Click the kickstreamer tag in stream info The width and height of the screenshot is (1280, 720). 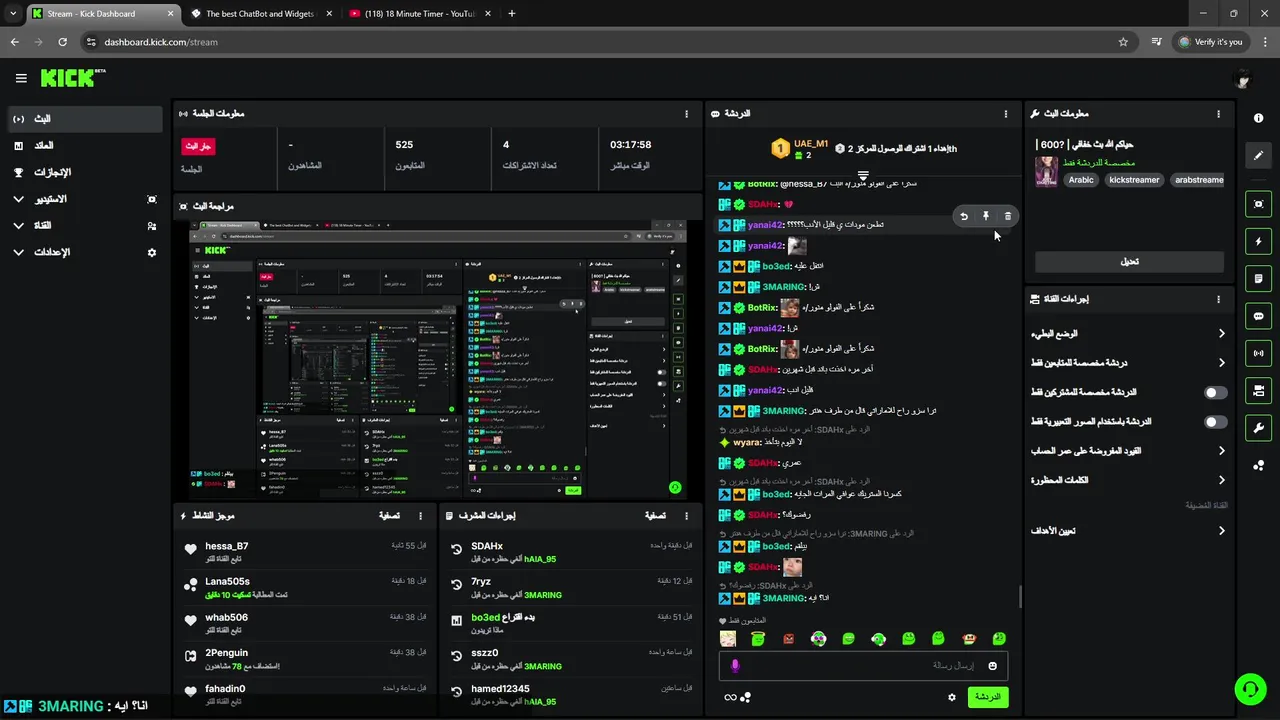(1134, 180)
